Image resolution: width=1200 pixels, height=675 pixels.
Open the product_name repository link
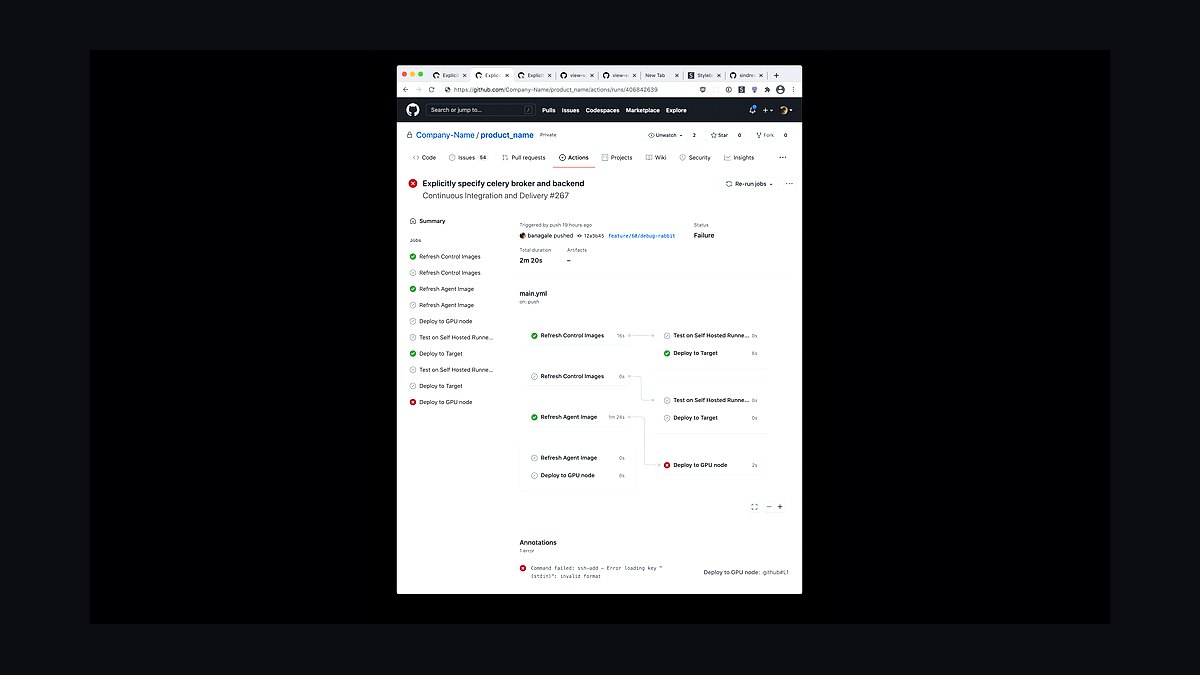[x=507, y=135]
